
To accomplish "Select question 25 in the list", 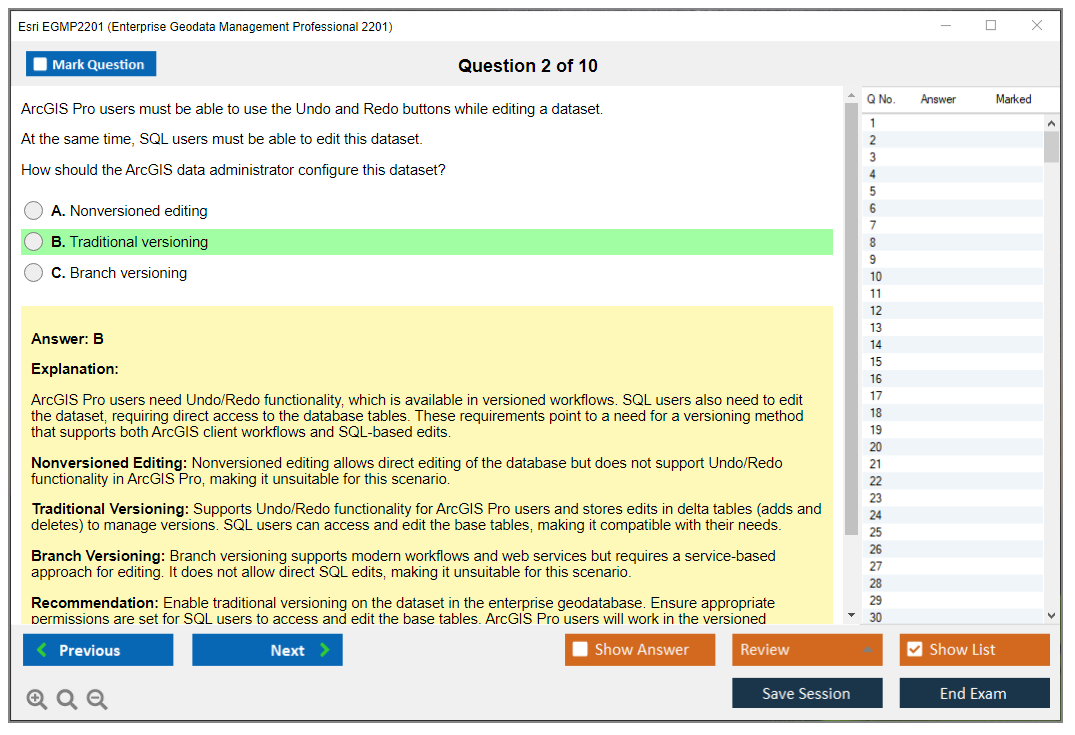I will click(953, 532).
